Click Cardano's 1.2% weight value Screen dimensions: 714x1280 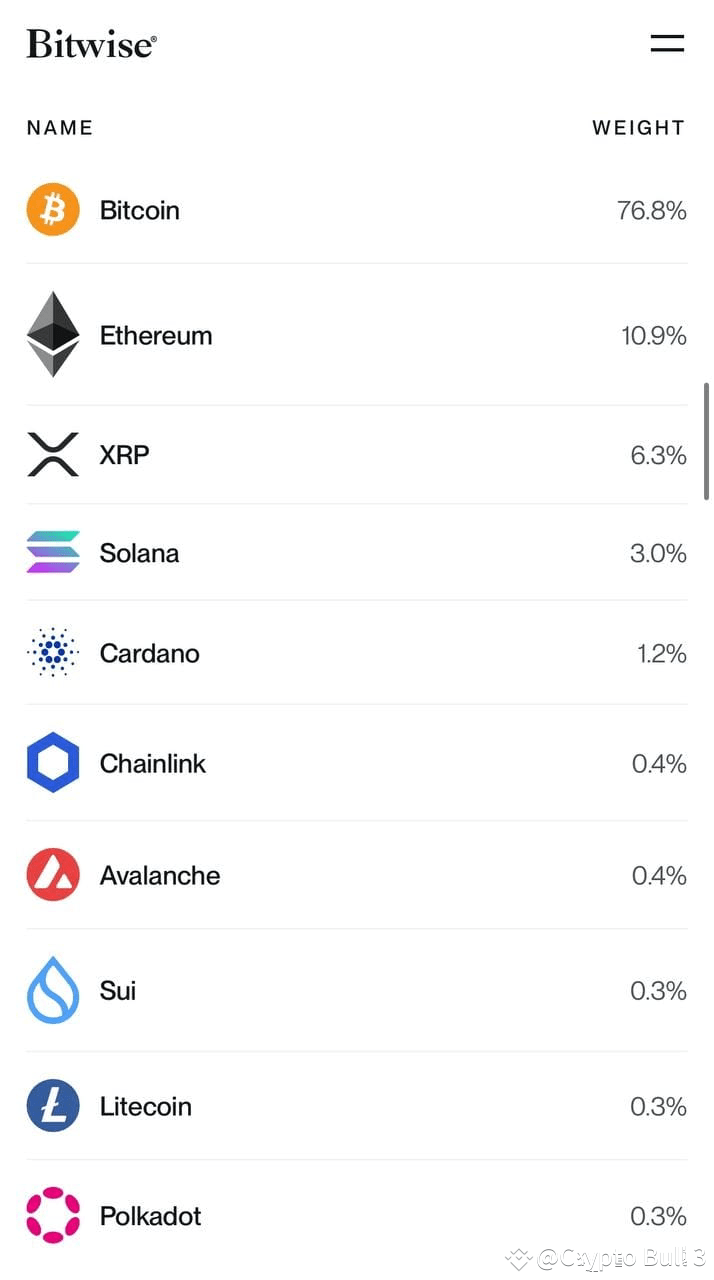(661, 653)
